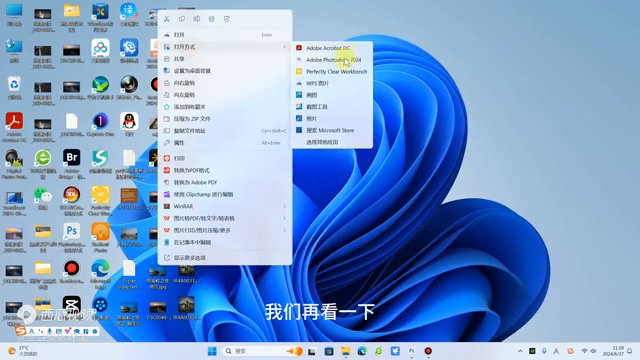
Task: Click the rename icon in the context menu
Action: (196, 19)
